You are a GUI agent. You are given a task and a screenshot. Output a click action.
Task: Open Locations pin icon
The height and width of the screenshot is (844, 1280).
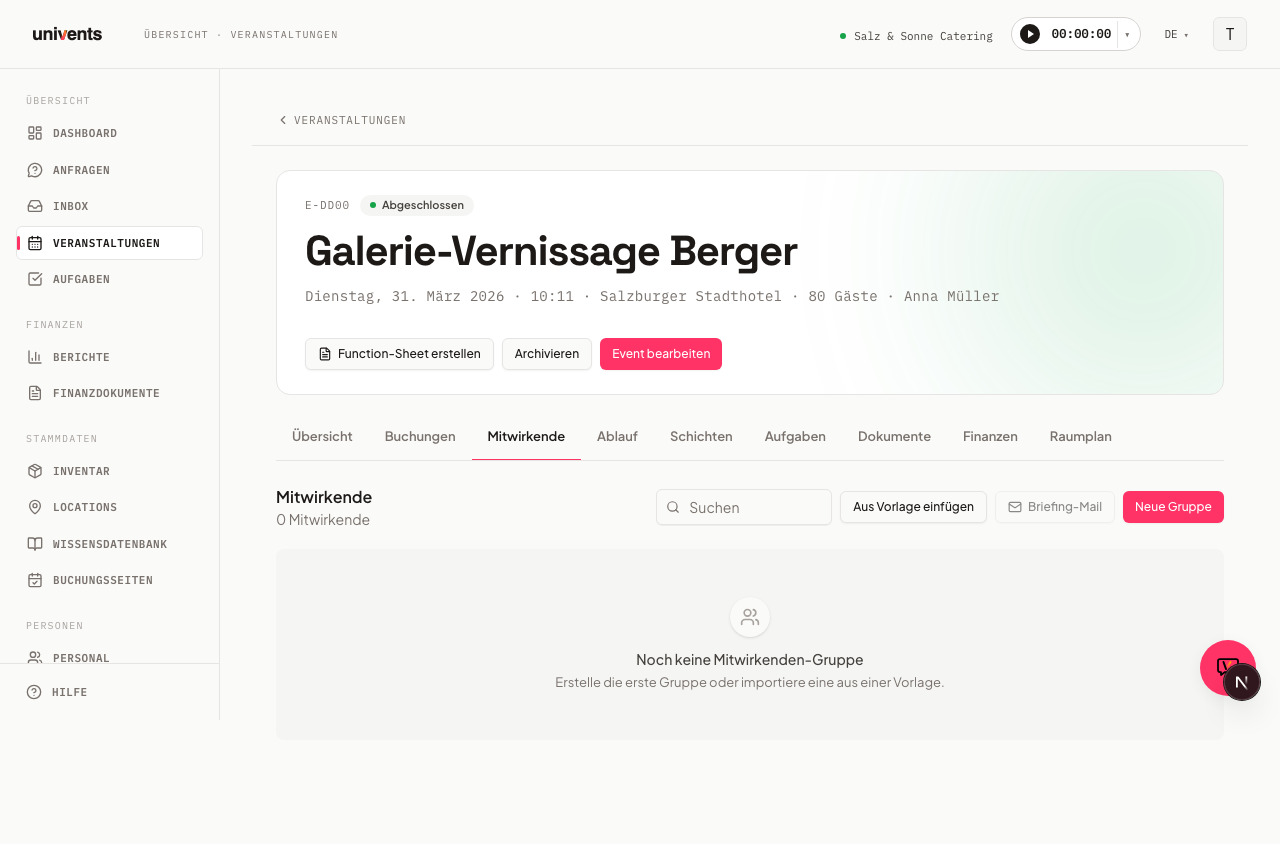click(x=35, y=507)
